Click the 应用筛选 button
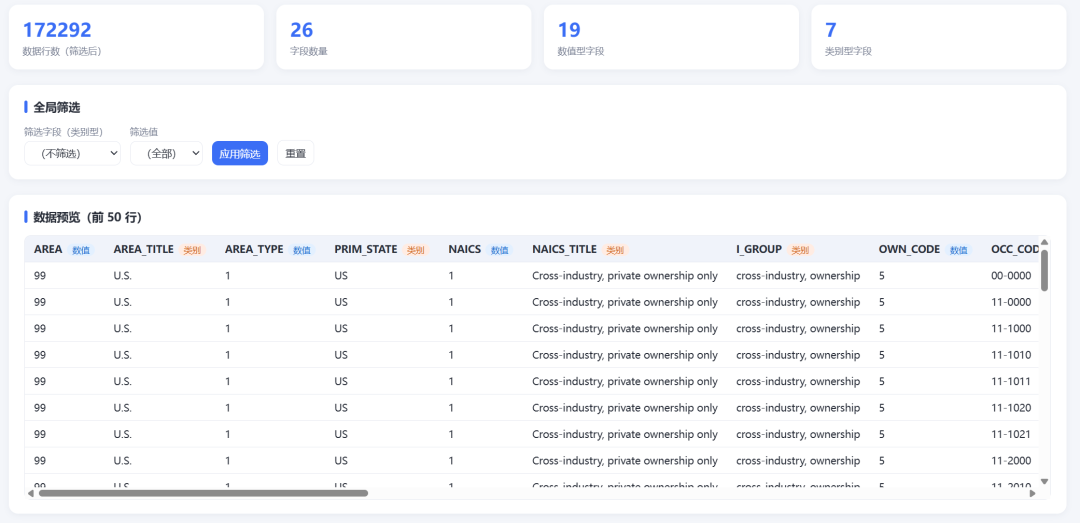Screen dimensions: 1080x523 [x=240, y=154]
